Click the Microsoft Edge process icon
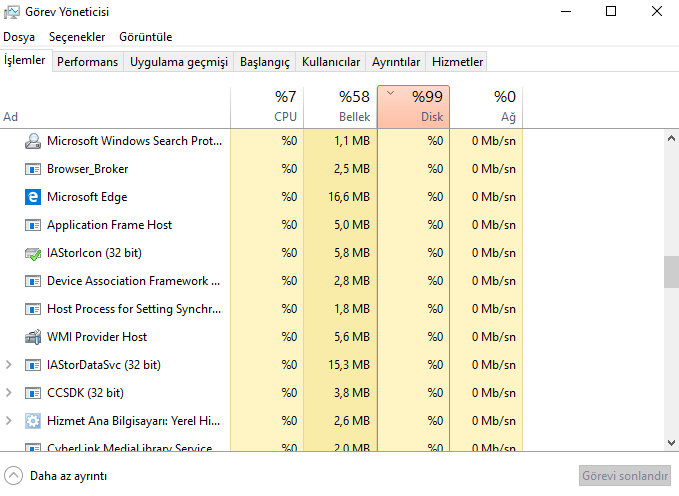 33,197
